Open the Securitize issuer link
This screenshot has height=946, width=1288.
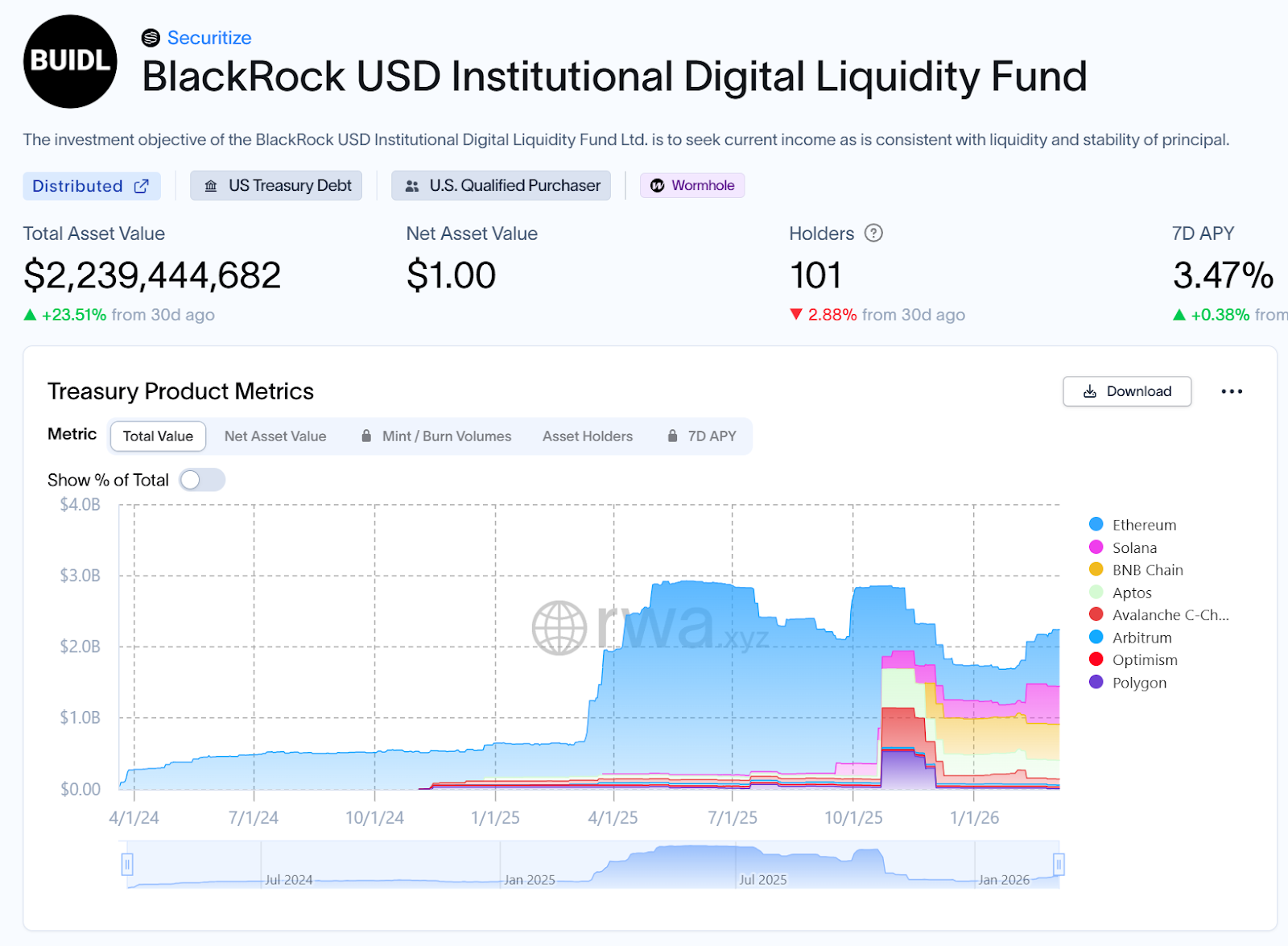click(x=209, y=38)
